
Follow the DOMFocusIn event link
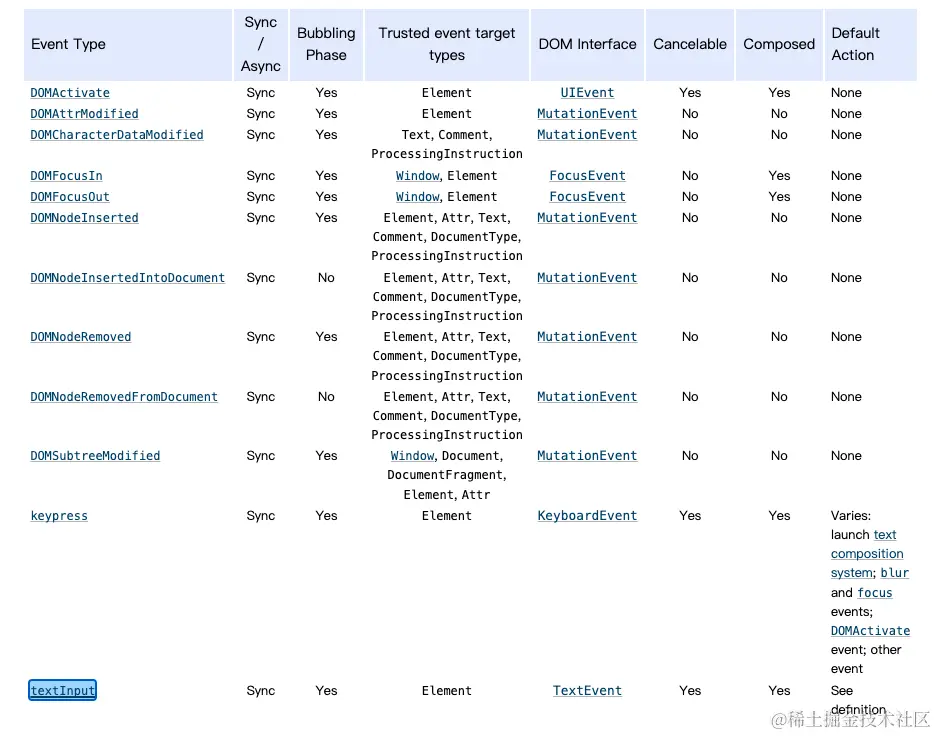(66, 176)
